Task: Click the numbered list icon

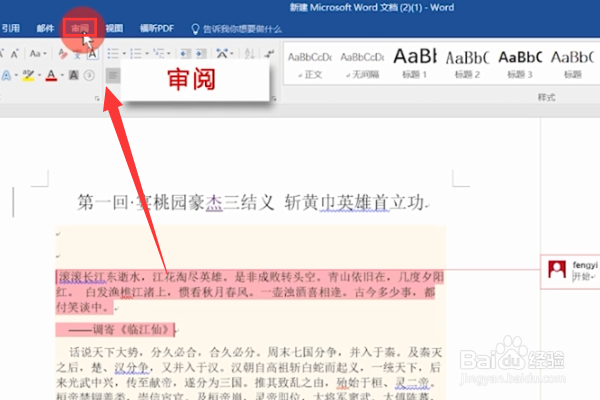Action: [x=136, y=54]
